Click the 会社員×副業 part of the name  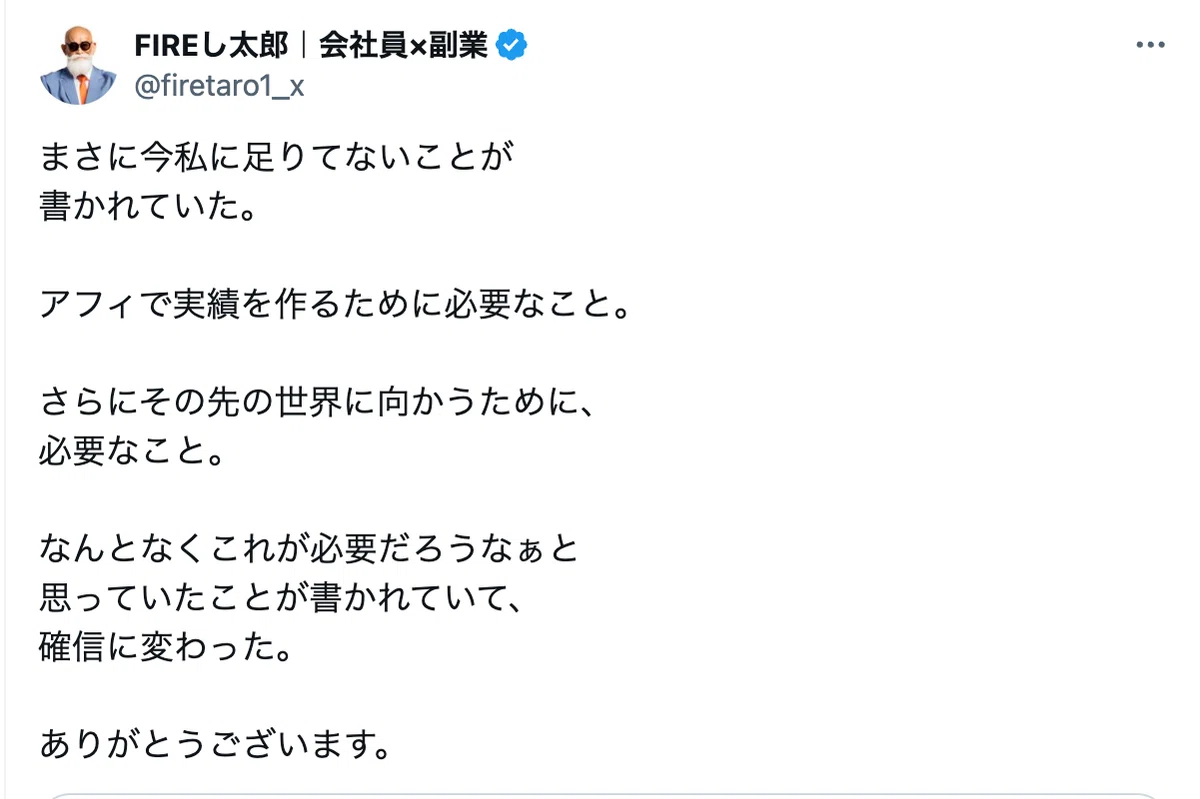pyautogui.click(x=403, y=46)
